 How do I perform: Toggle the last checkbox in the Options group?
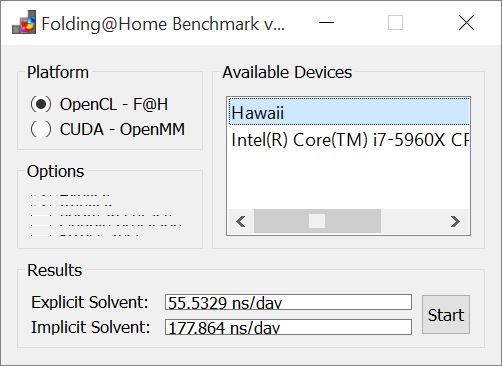click(x=41, y=235)
